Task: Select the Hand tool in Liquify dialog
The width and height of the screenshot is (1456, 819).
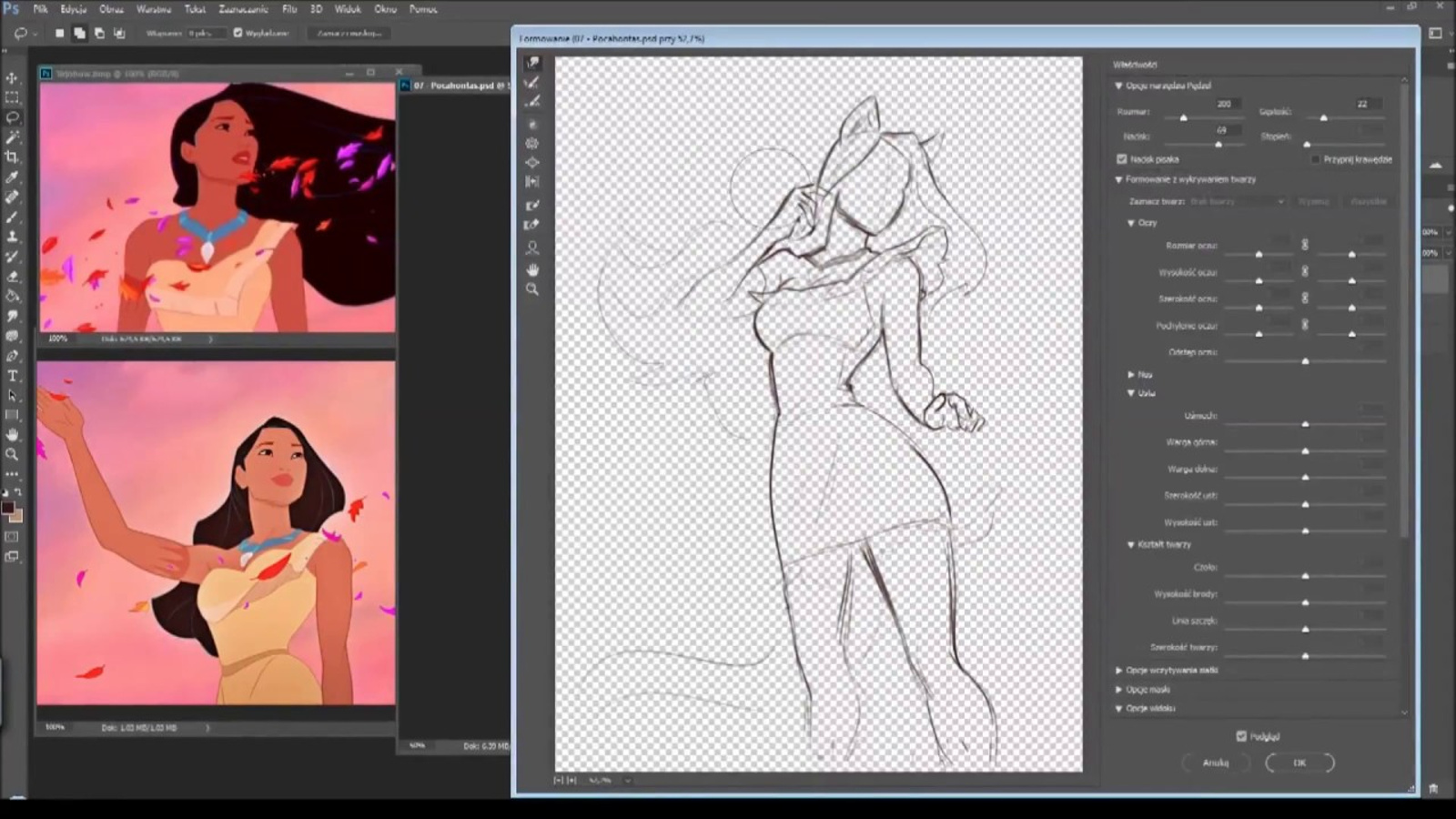Action: 532,269
